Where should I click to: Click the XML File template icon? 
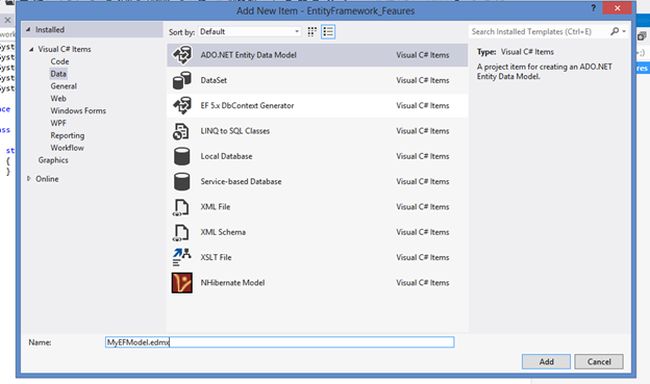pos(181,207)
